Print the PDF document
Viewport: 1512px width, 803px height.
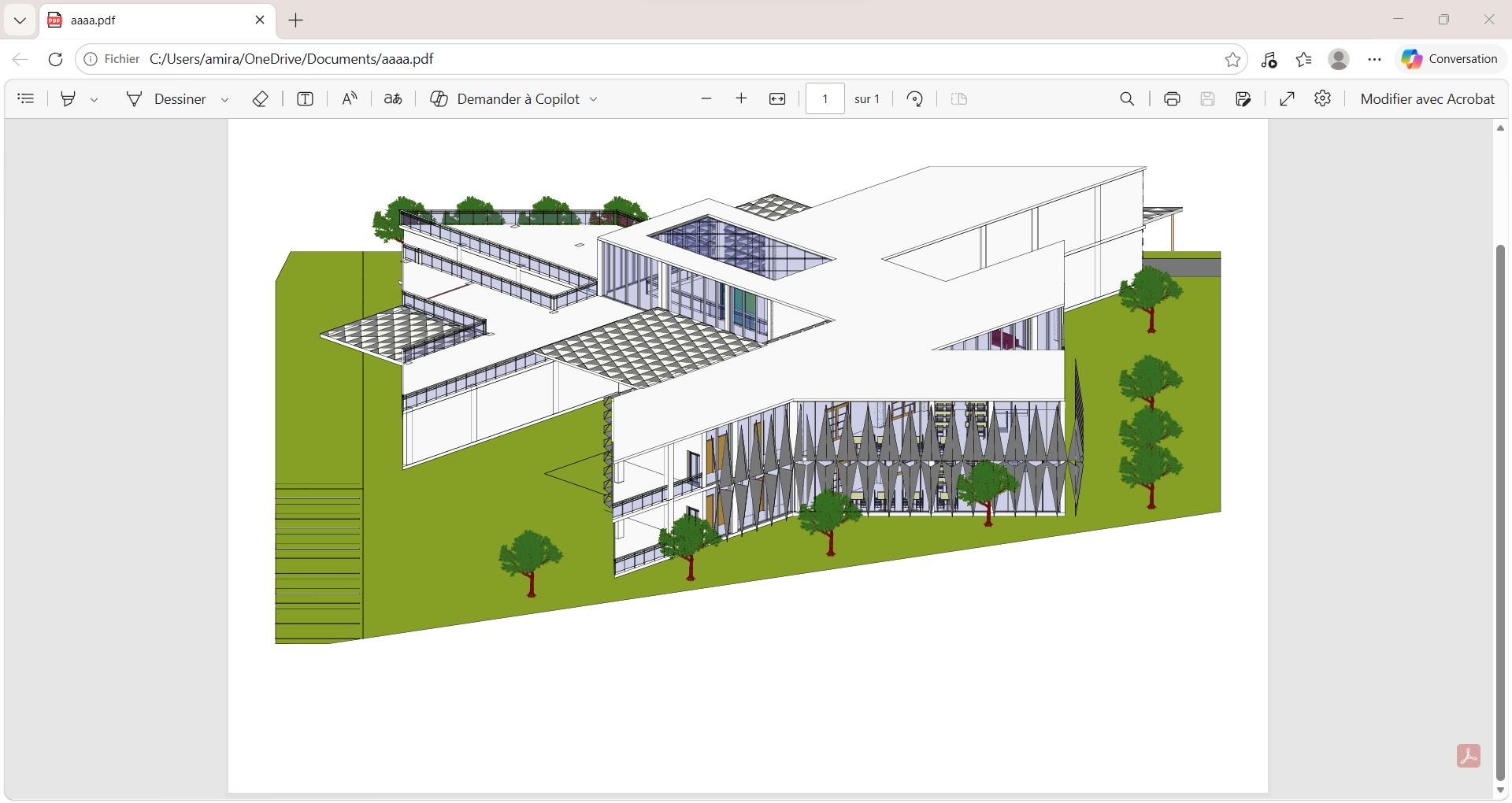(x=1172, y=99)
